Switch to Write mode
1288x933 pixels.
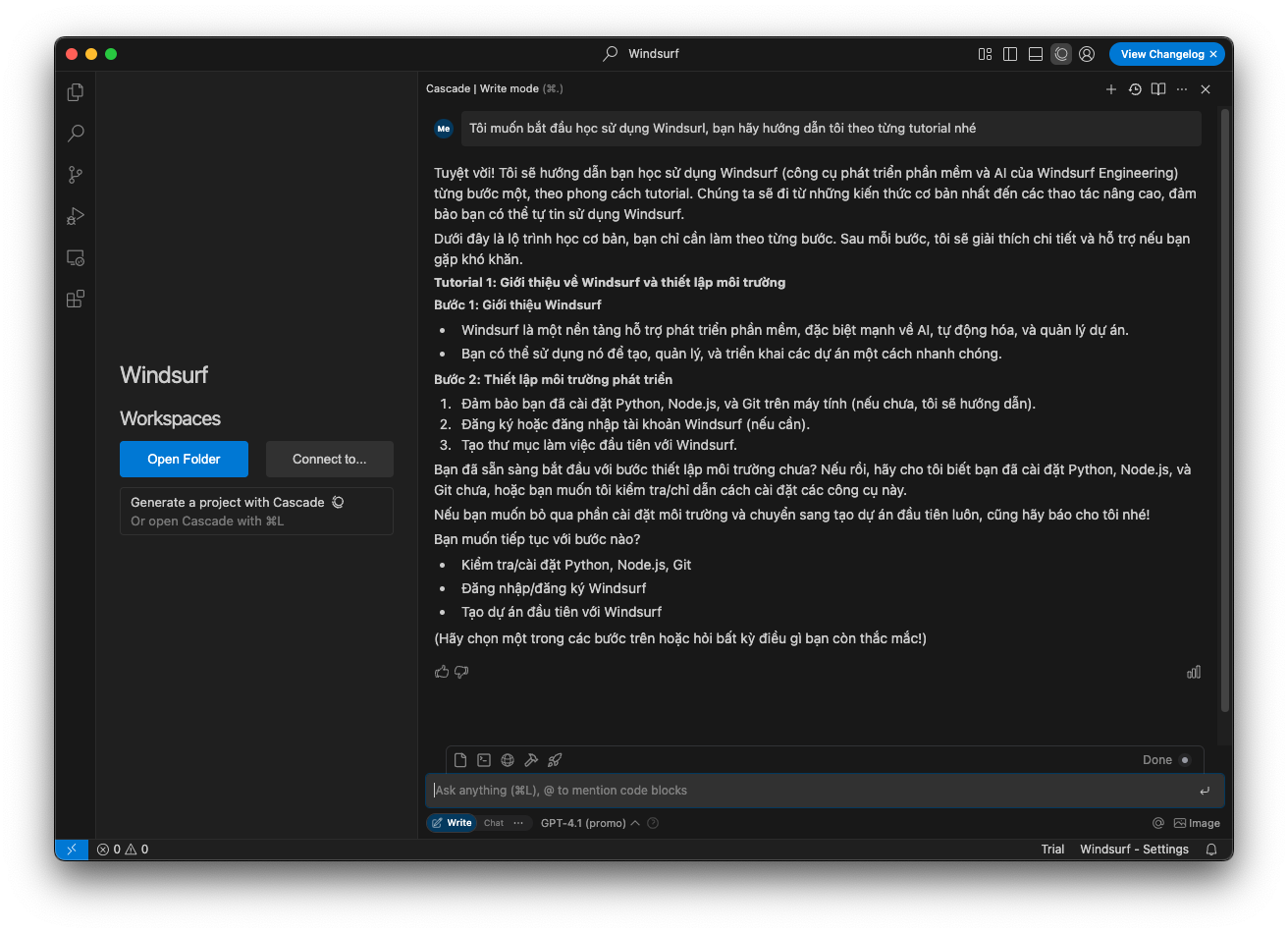click(452, 823)
